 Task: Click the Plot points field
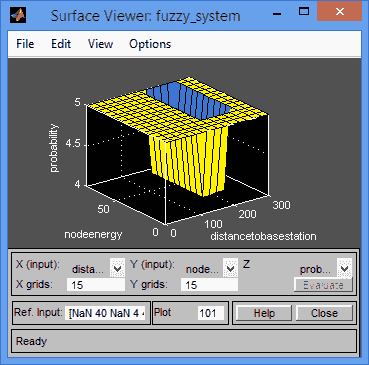pos(211,313)
